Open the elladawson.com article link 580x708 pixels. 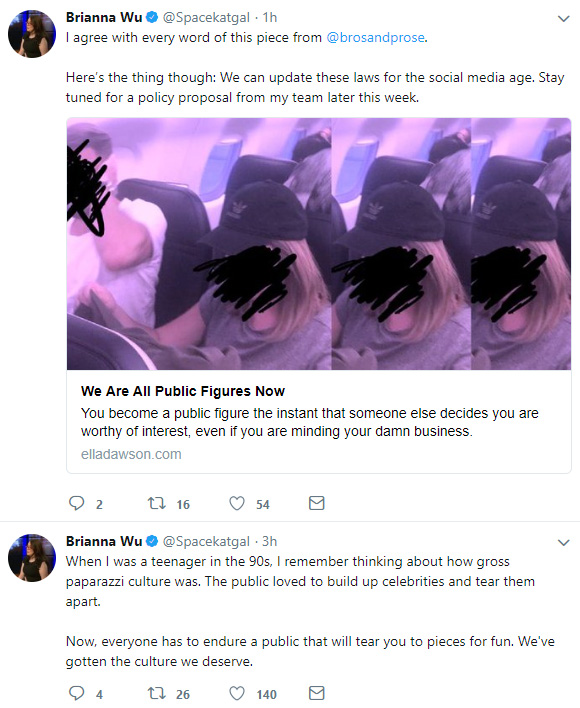[131, 454]
